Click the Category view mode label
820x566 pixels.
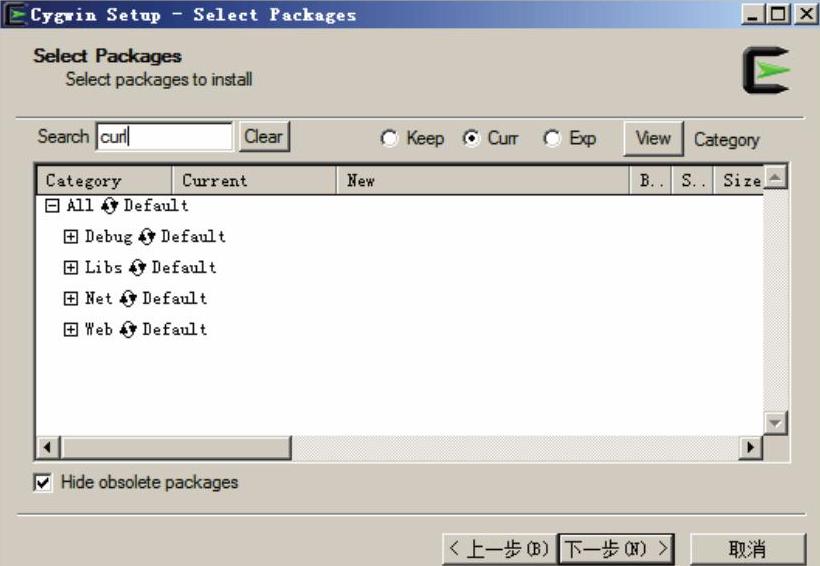726,140
